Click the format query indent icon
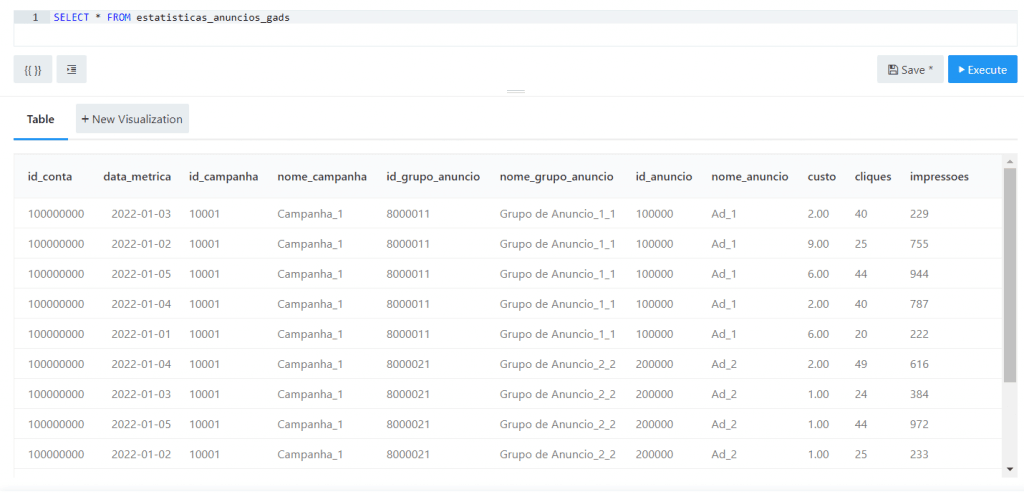 tap(72, 70)
